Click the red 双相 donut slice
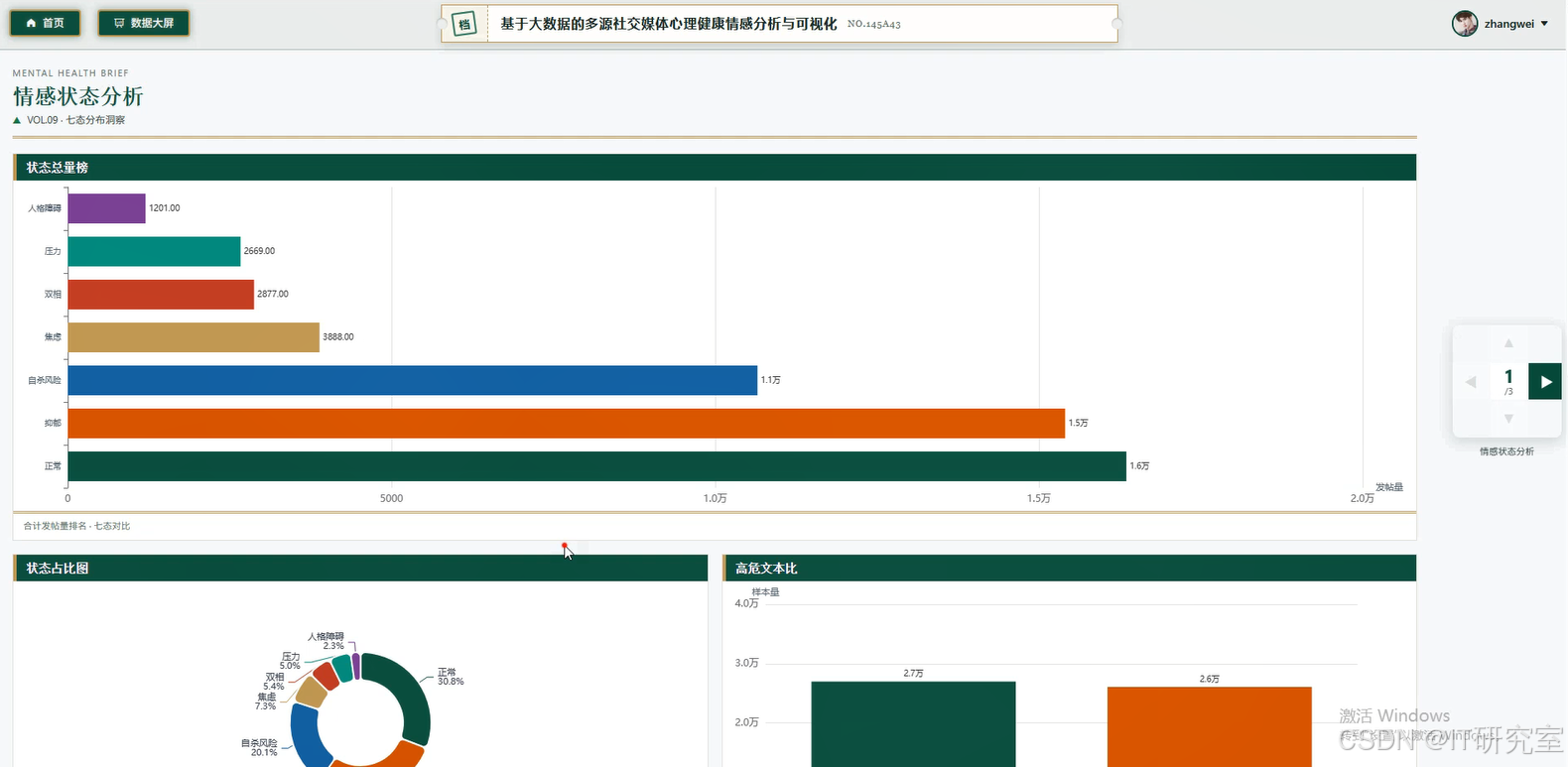The height and width of the screenshot is (767, 1568). pyautogui.click(x=325, y=677)
